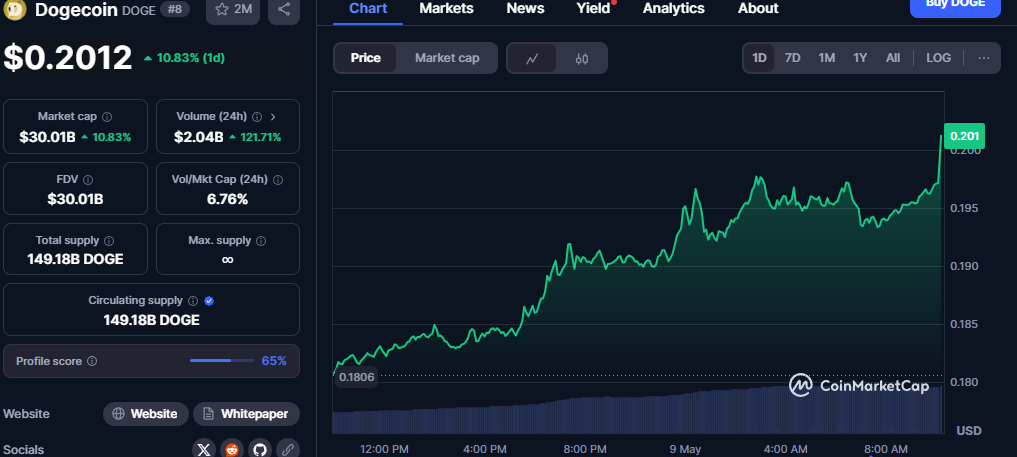Open the Yield tab
The image size is (1017, 457).
coord(593,8)
